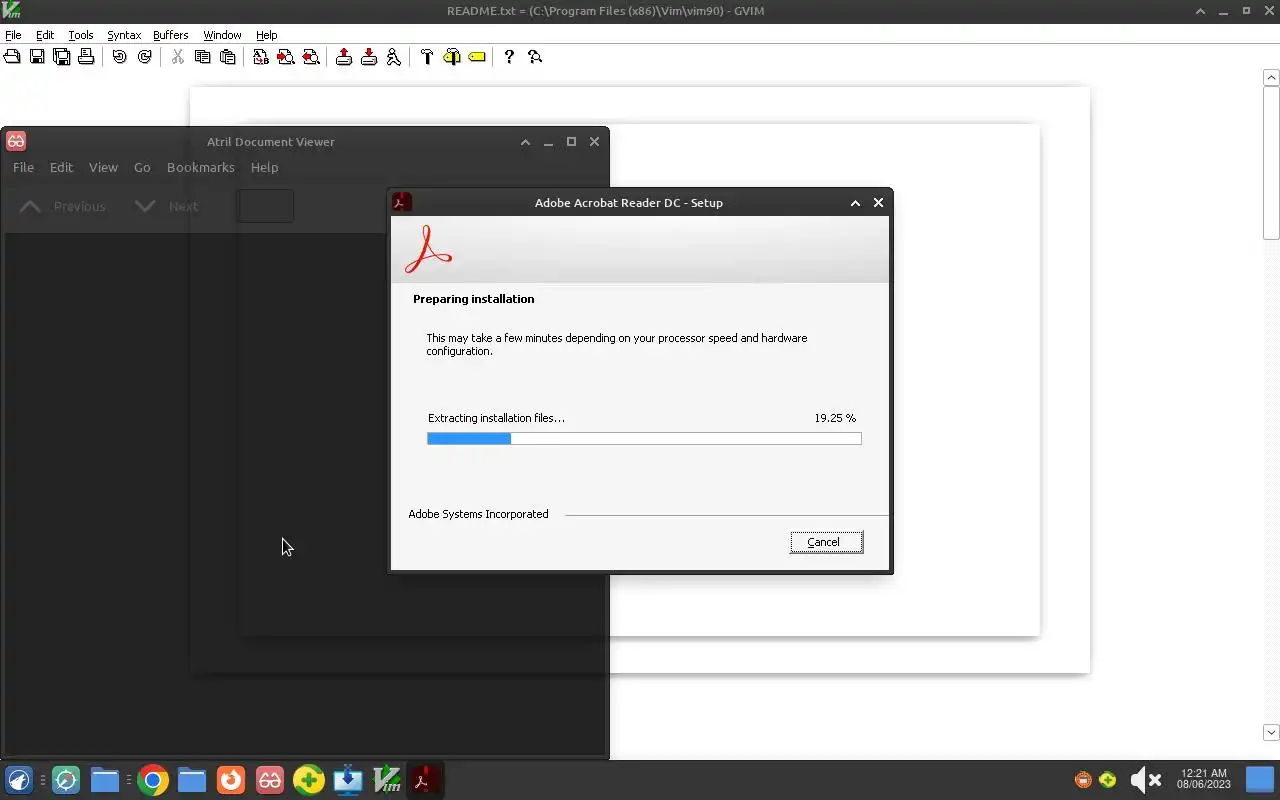1280x800 pixels.
Task: Maximize the Atril Document Viewer window
Action: click(571, 142)
